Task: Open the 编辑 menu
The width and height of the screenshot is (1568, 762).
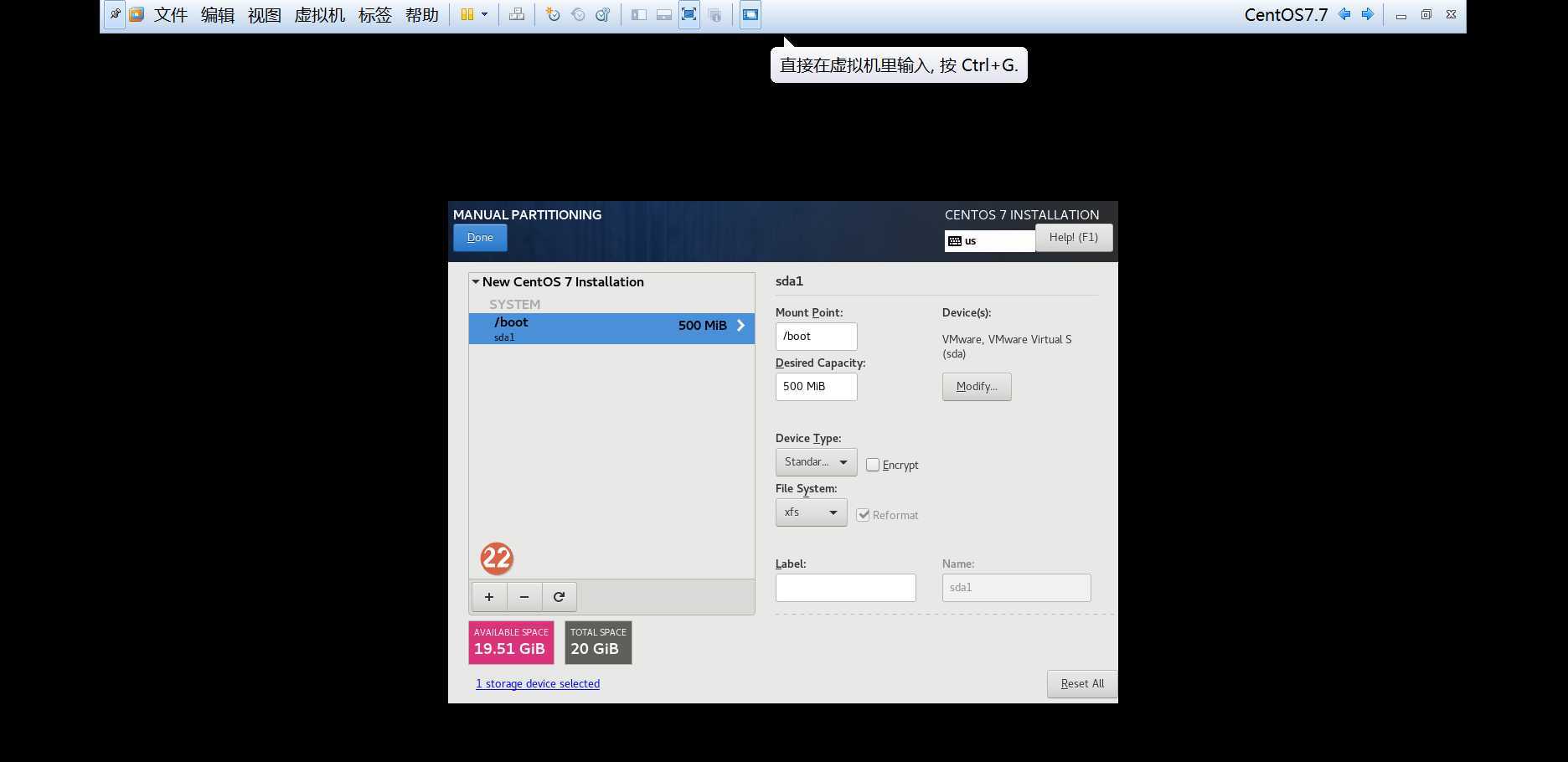Action: point(218,15)
